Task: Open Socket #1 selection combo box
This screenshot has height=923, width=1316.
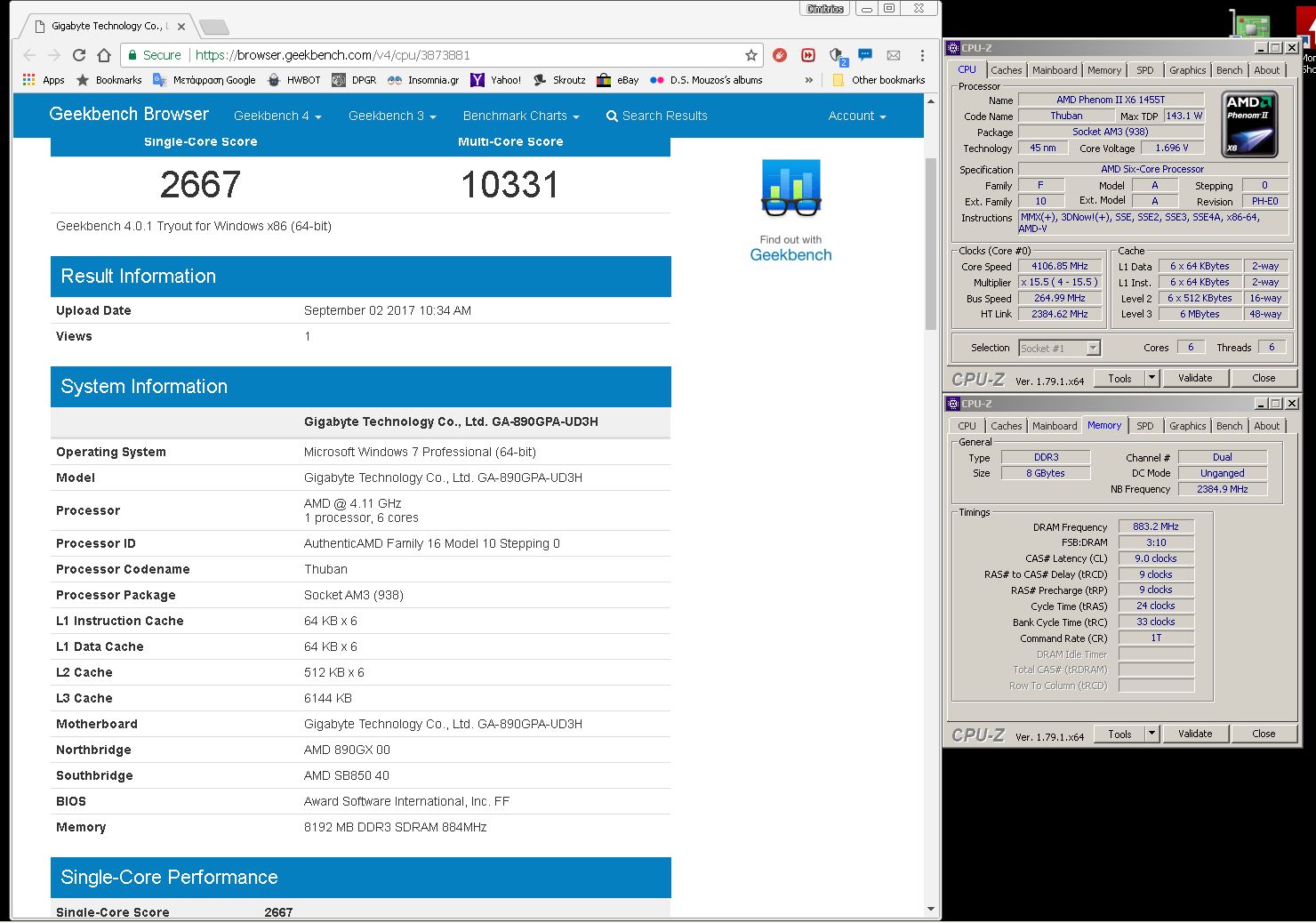Action: point(1060,348)
